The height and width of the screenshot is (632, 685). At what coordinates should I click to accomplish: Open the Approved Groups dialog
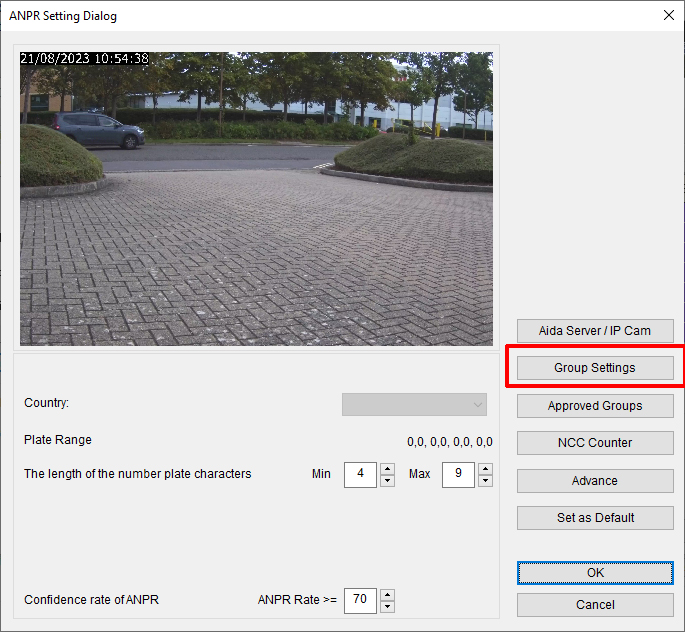pos(595,406)
